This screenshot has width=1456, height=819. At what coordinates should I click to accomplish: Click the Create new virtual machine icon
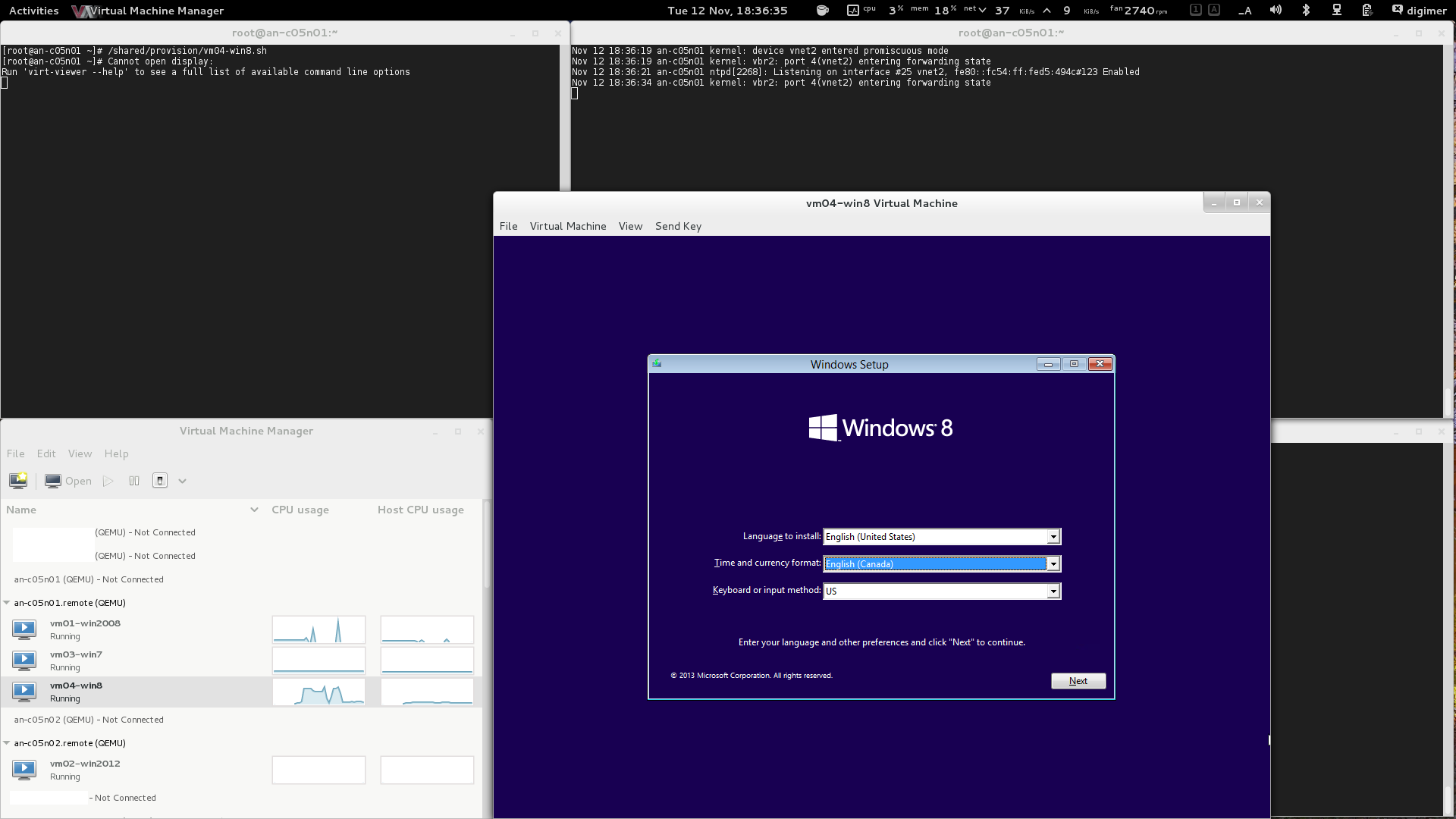18,481
